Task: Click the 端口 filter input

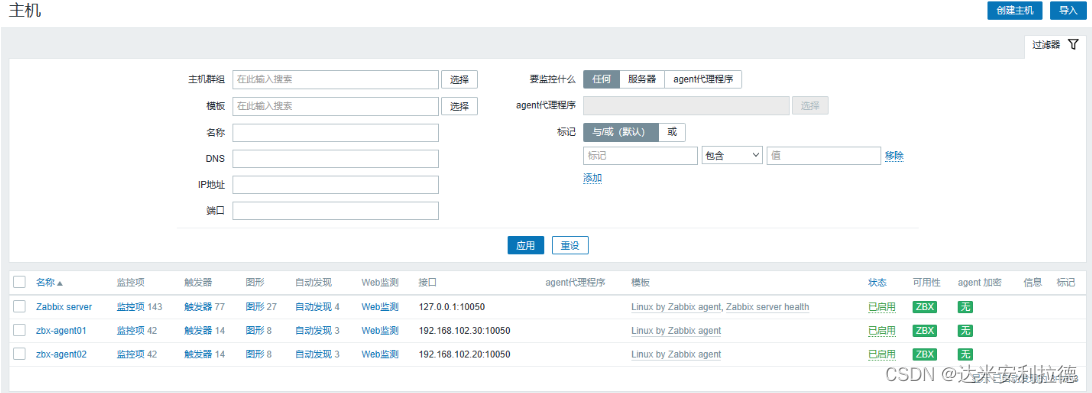Action: [x=335, y=210]
